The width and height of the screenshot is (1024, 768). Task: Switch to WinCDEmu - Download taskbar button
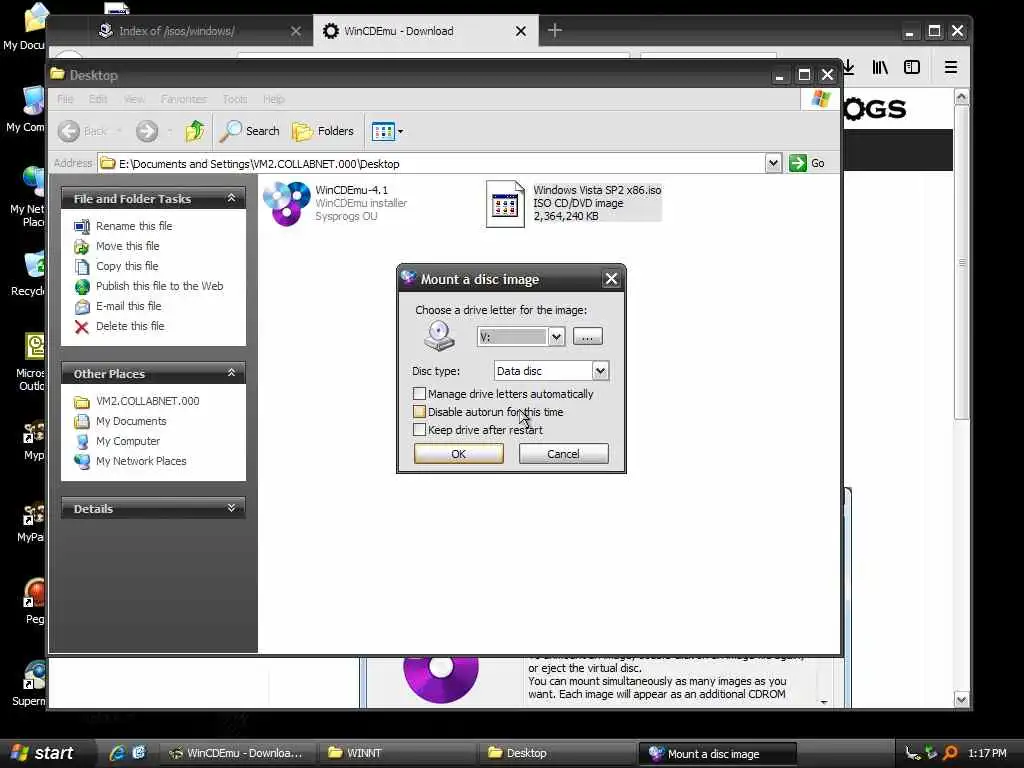click(236, 753)
